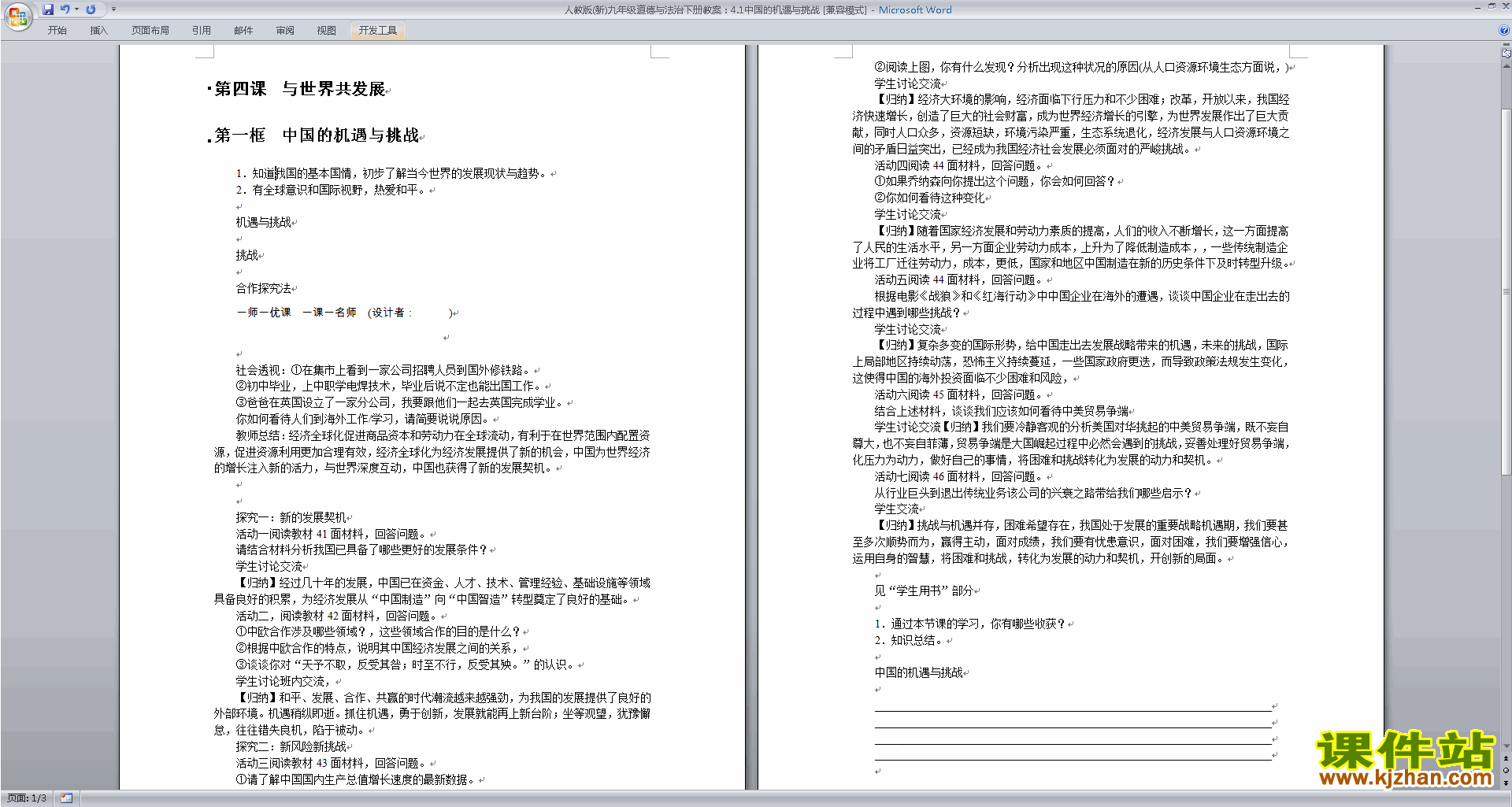Click the line 2．知识总结。
Screen dimensions: 1512x807
pyautogui.click(x=909, y=640)
